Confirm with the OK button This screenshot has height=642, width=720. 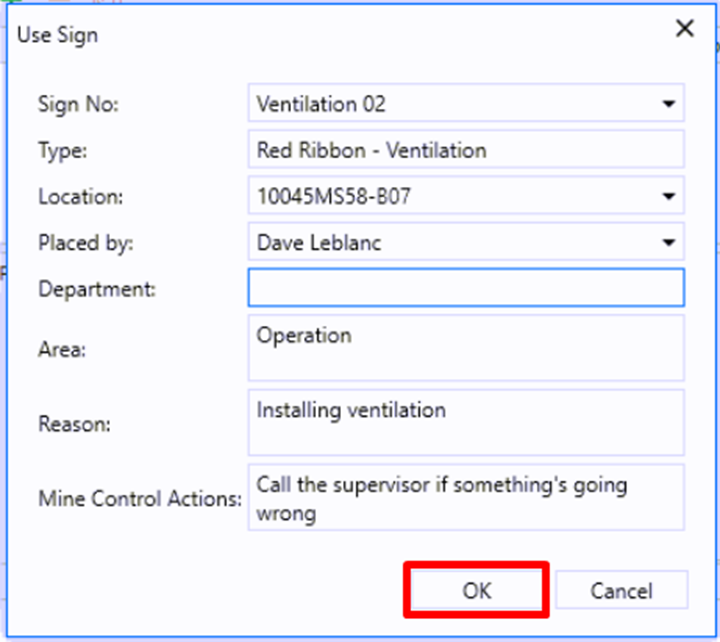point(477,590)
